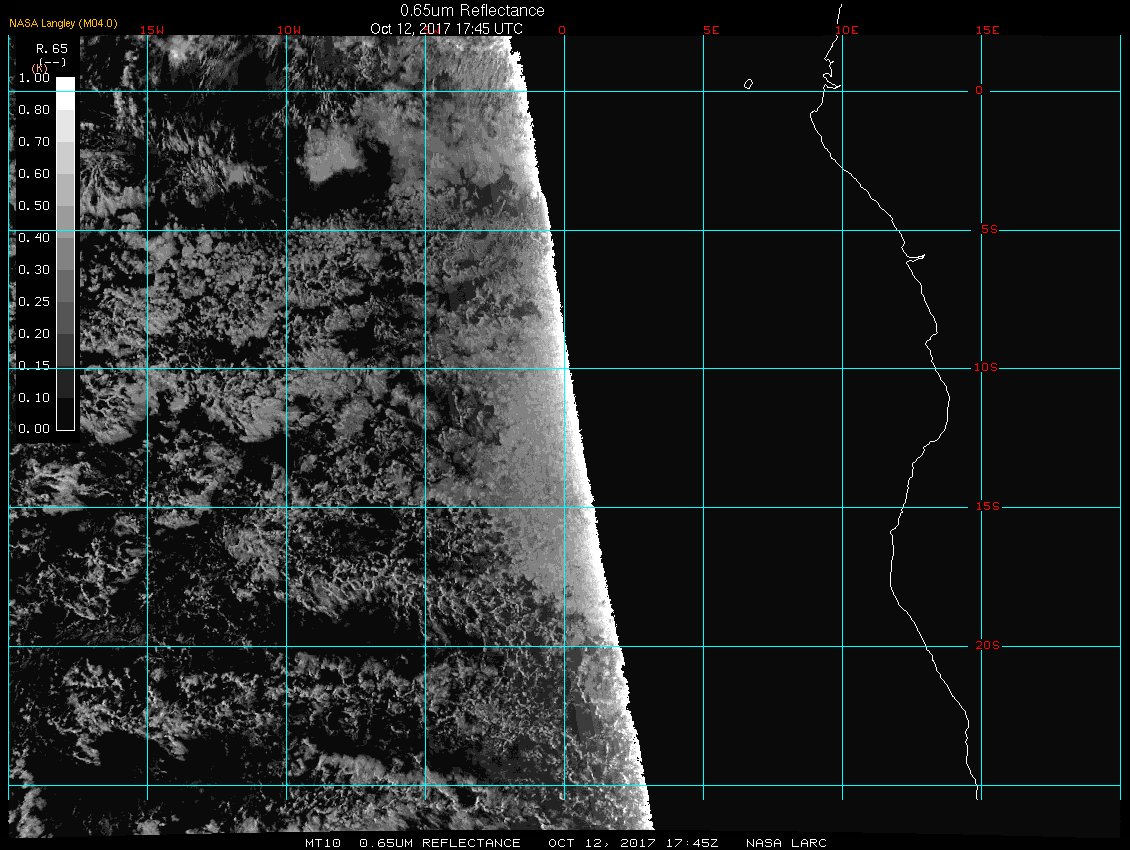Click the "NASA Langley (M04.0)" label

(63, 23)
